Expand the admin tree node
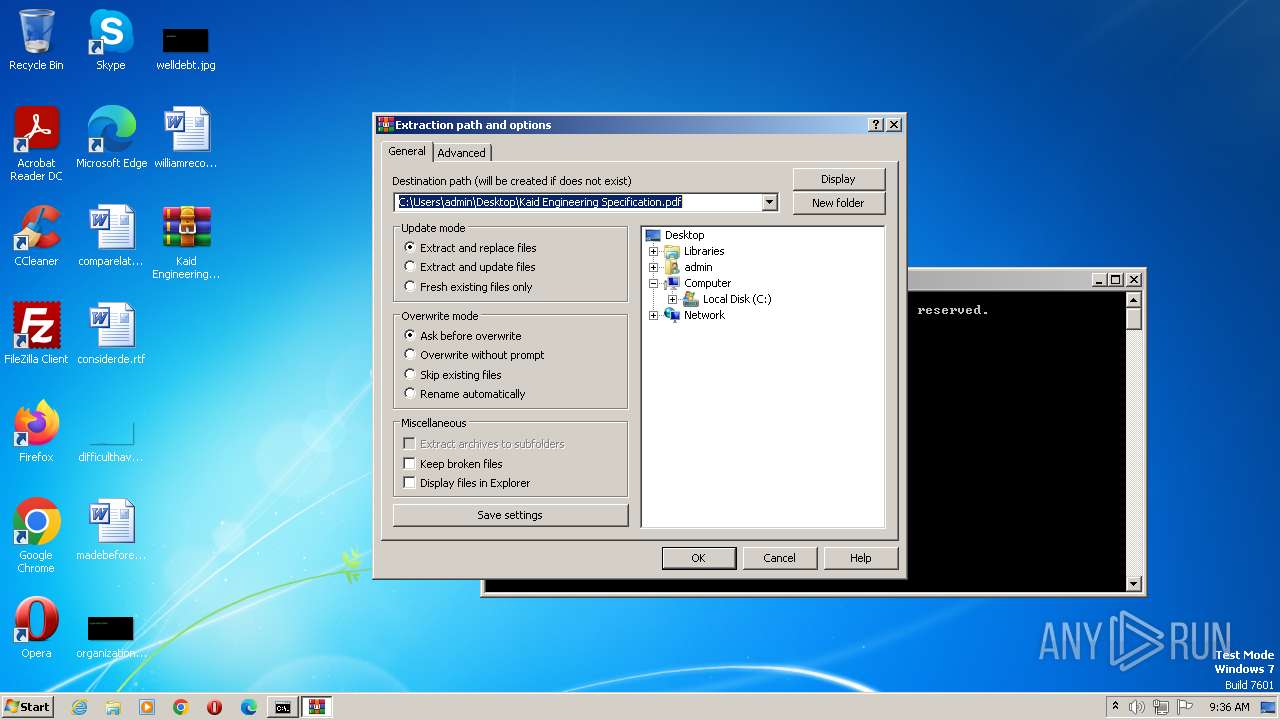The height and width of the screenshot is (720, 1280). tap(654, 267)
